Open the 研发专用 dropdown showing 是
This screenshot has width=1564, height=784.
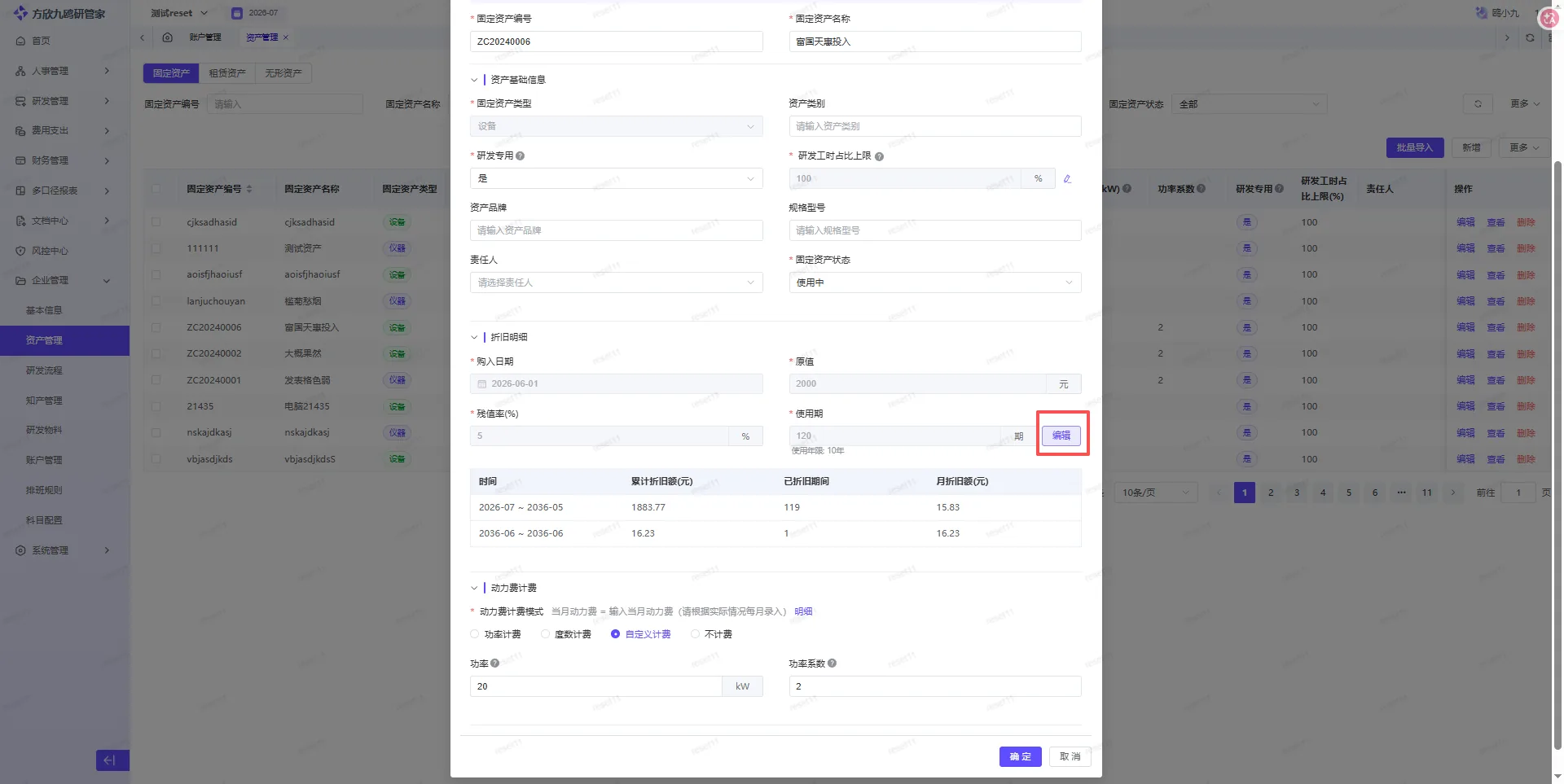click(x=616, y=178)
